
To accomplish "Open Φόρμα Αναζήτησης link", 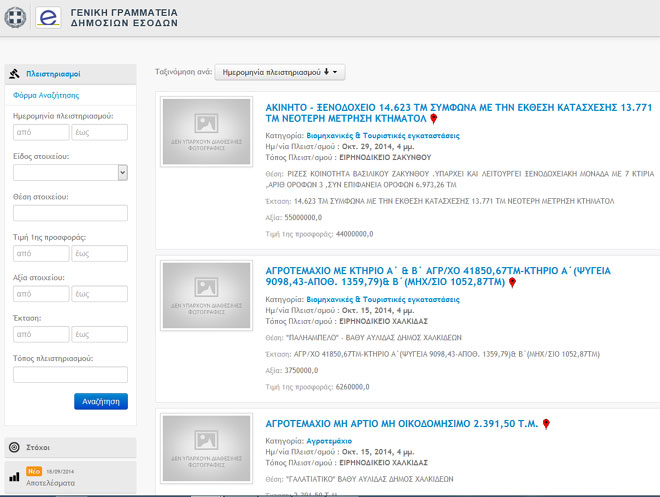I will pyautogui.click(x=46, y=95).
